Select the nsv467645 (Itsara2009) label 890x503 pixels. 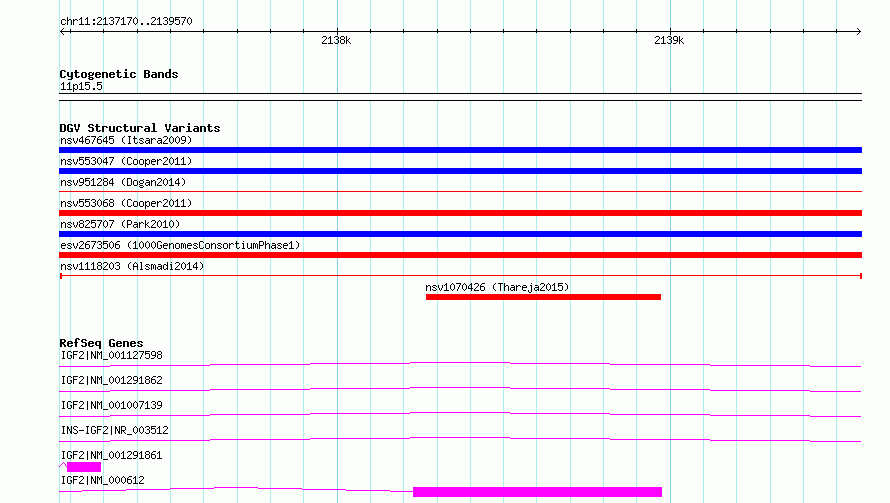point(126,140)
